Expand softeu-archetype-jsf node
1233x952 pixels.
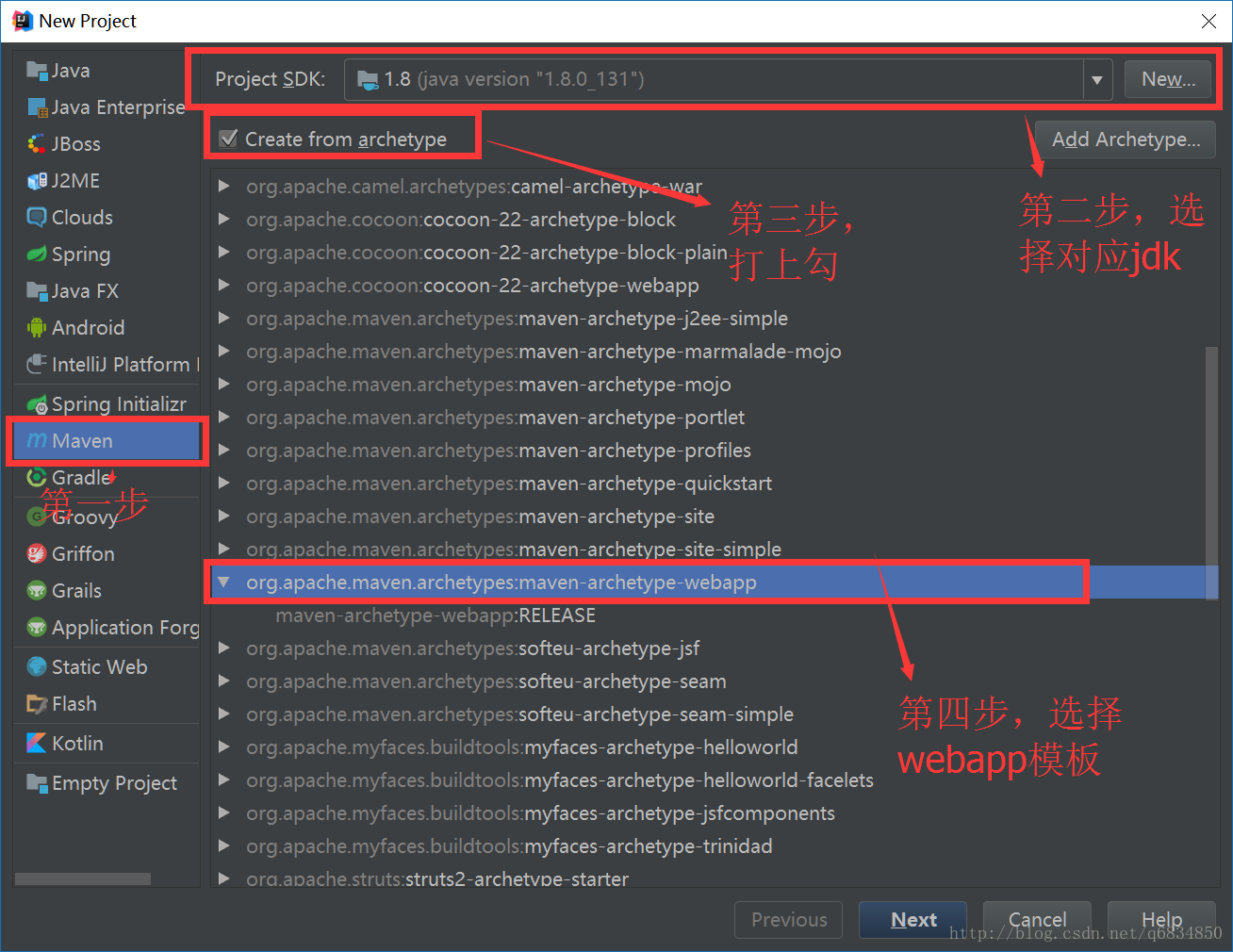(x=224, y=648)
